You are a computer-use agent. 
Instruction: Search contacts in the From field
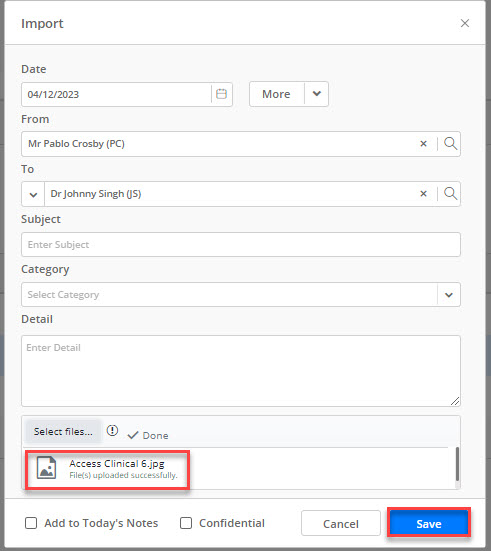[450, 144]
